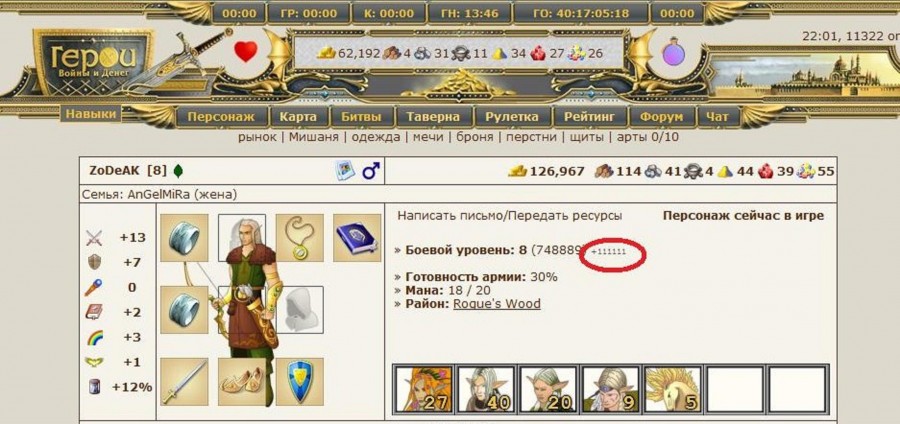900x424 pixels.
Task: Go to the Рулетка menu item
Action: point(511,116)
